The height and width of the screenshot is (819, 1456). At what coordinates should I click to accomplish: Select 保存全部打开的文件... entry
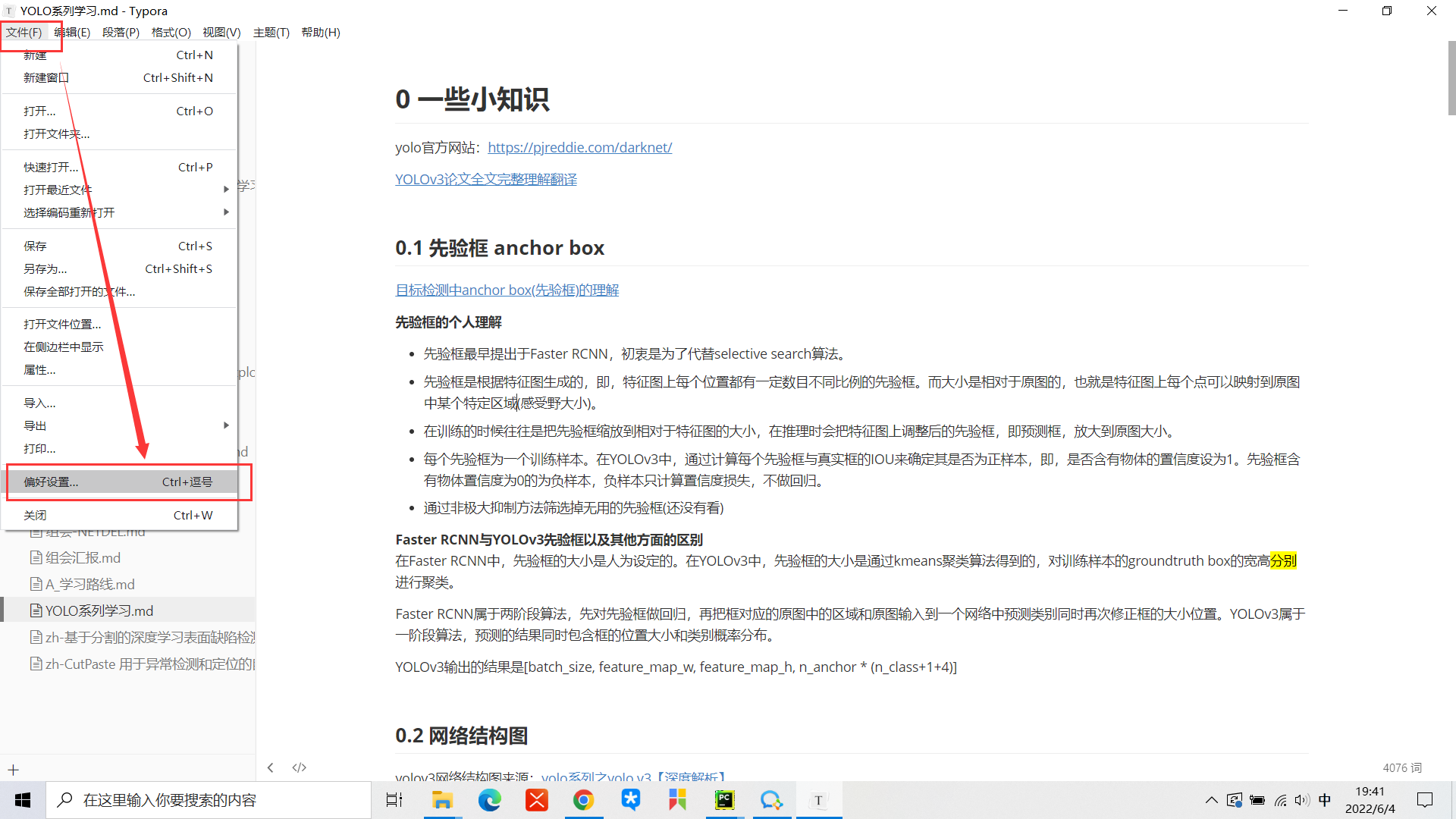point(120,291)
